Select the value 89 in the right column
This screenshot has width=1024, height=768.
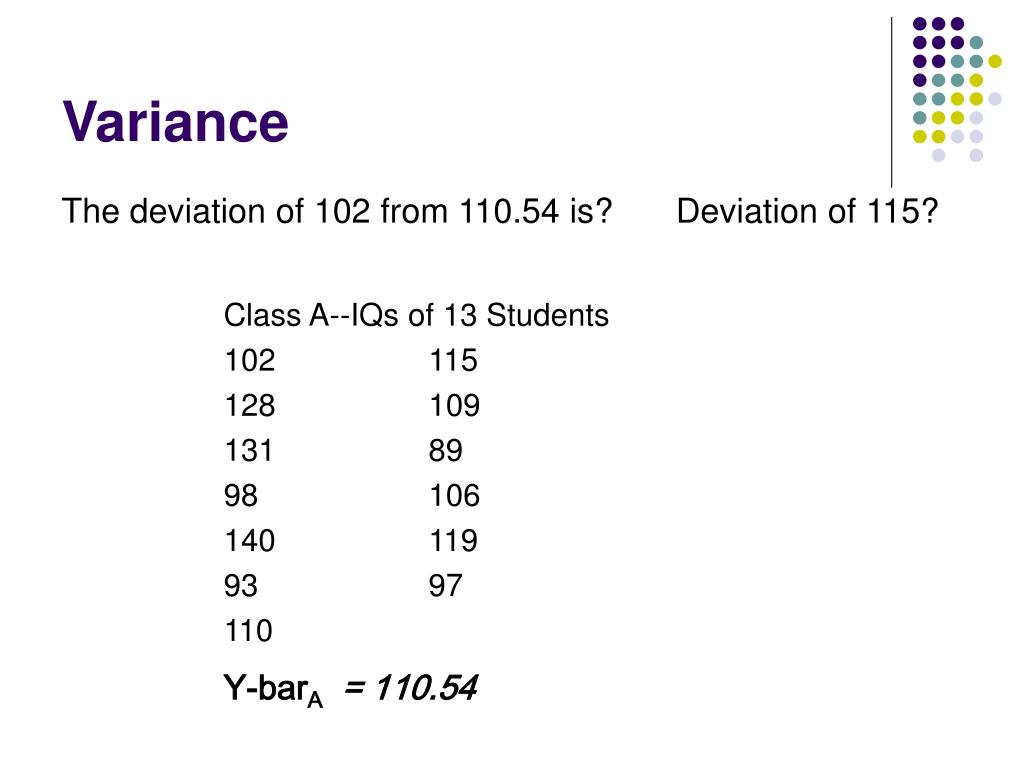tap(445, 451)
